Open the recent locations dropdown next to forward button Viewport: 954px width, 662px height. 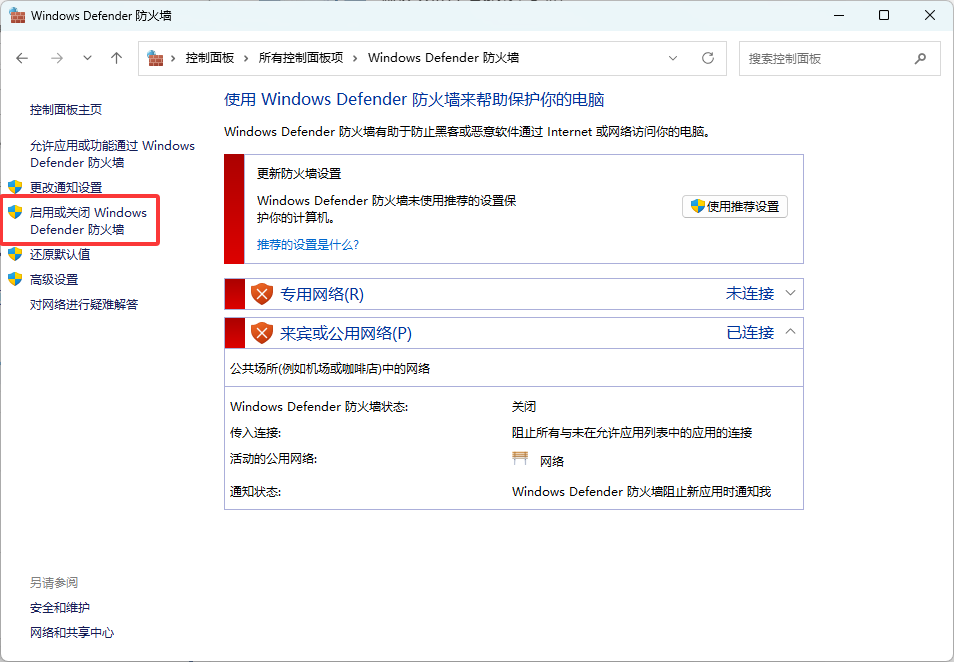point(87,58)
